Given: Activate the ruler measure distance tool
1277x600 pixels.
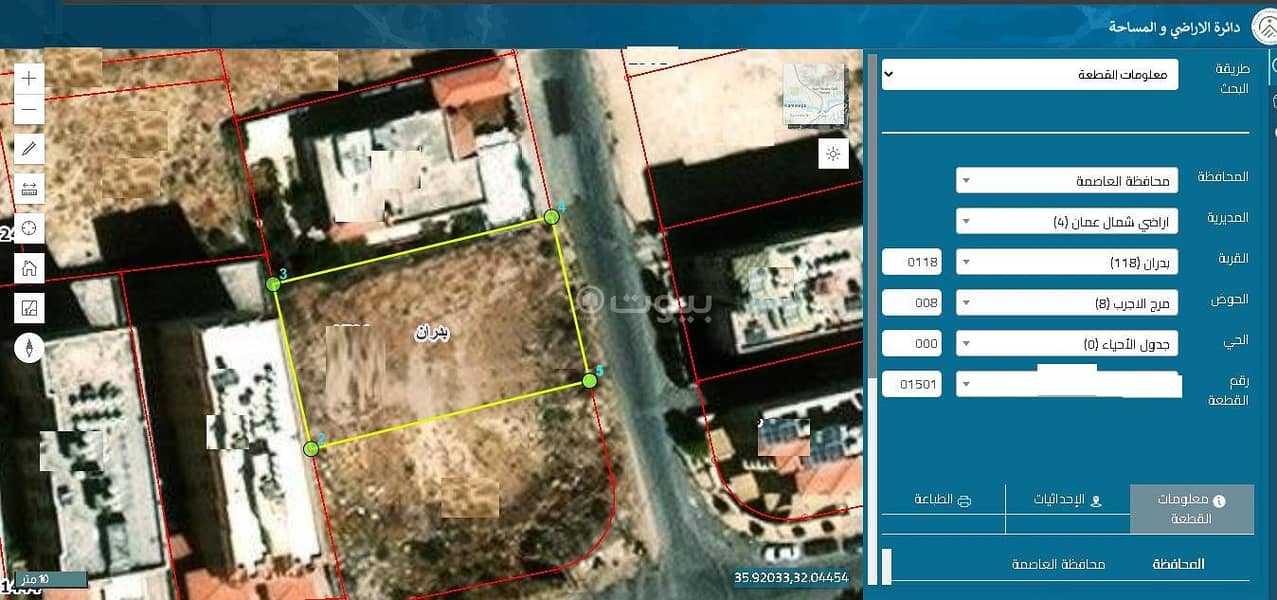Looking at the screenshot, I should click(x=29, y=188).
